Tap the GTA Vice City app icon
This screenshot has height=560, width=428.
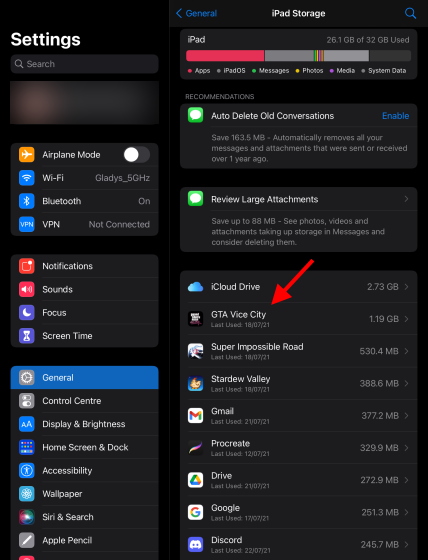tap(195, 319)
